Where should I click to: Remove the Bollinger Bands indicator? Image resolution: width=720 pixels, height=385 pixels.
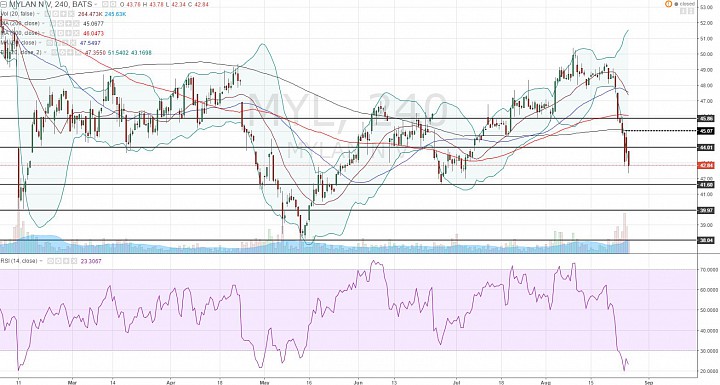point(78,52)
